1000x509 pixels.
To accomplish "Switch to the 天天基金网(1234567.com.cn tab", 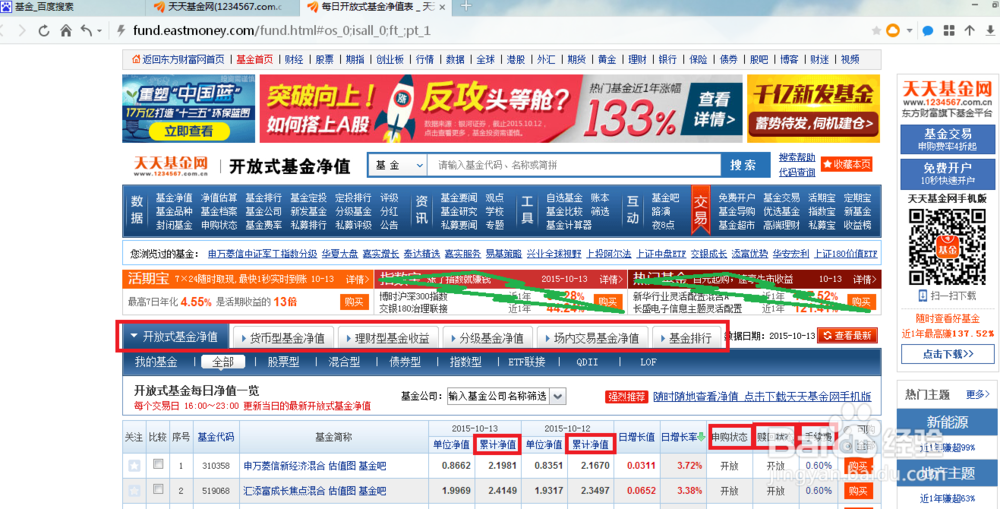I will tap(223, 7).
